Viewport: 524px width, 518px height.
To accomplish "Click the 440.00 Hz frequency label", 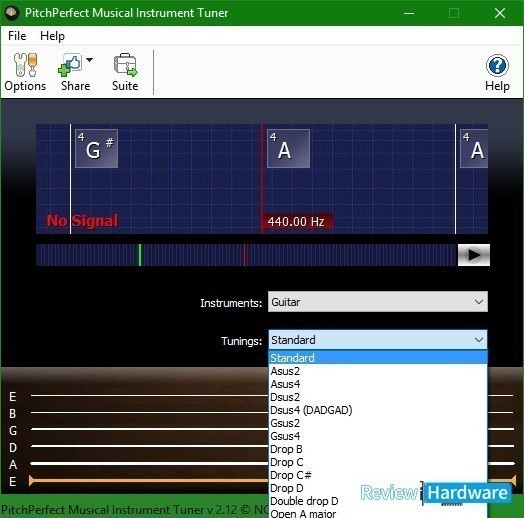I will tap(297, 222).
